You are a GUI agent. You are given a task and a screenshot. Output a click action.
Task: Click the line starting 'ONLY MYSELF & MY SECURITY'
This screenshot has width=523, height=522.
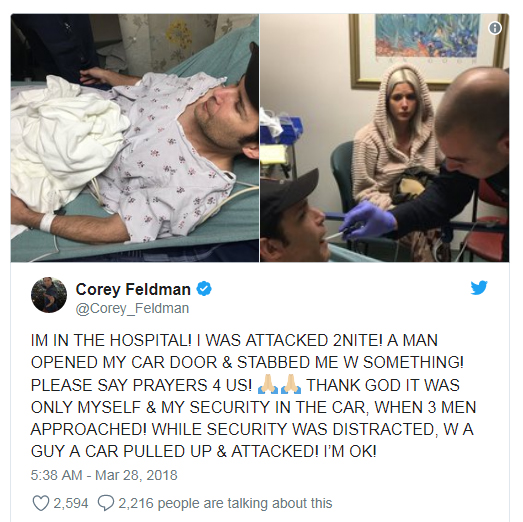(x=253, y=407)
